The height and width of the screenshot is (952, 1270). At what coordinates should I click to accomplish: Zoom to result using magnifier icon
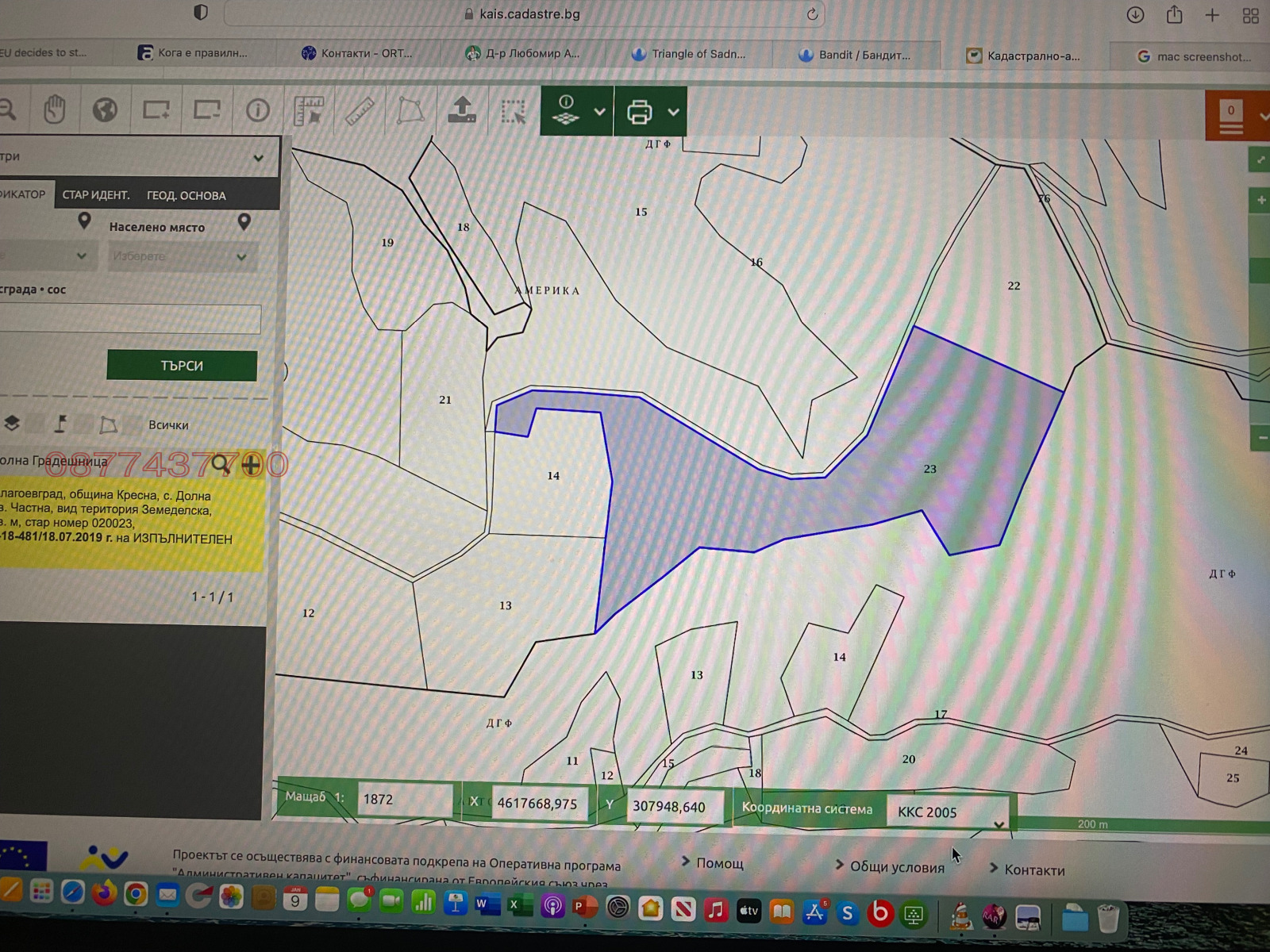coord(221,464)
